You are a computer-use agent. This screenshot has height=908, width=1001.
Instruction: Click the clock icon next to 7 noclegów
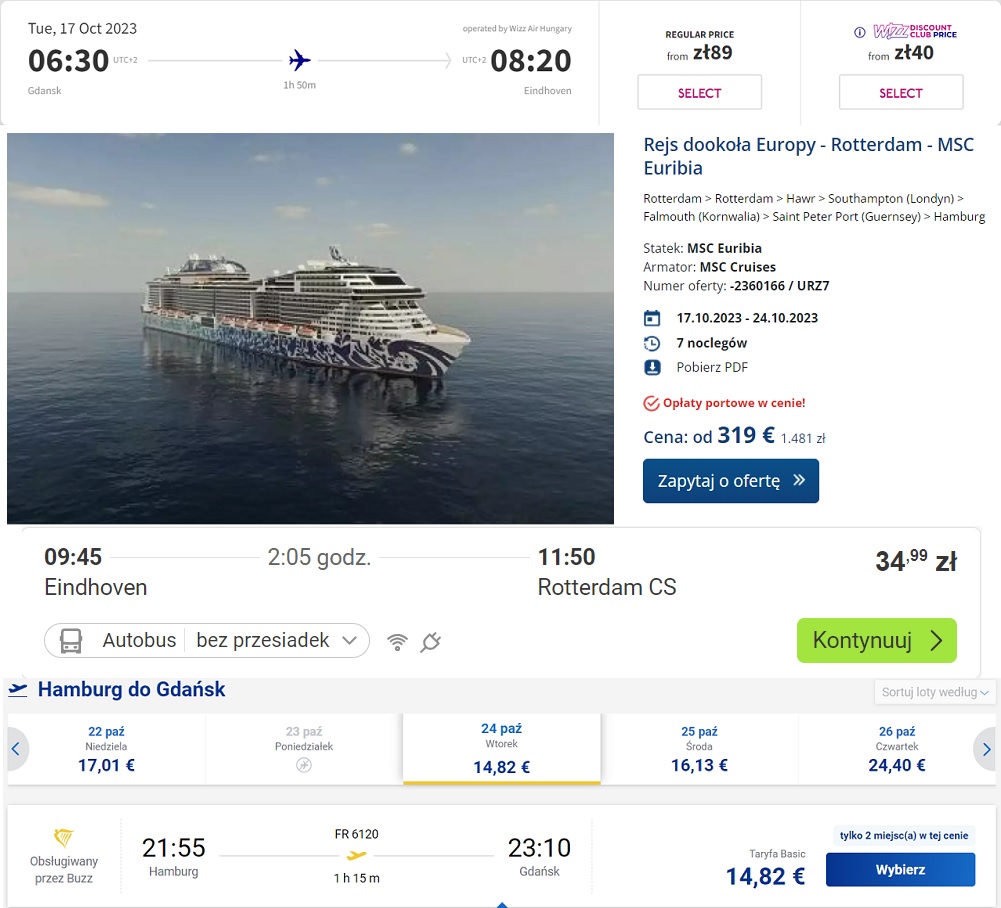click(x=652, y=344)
